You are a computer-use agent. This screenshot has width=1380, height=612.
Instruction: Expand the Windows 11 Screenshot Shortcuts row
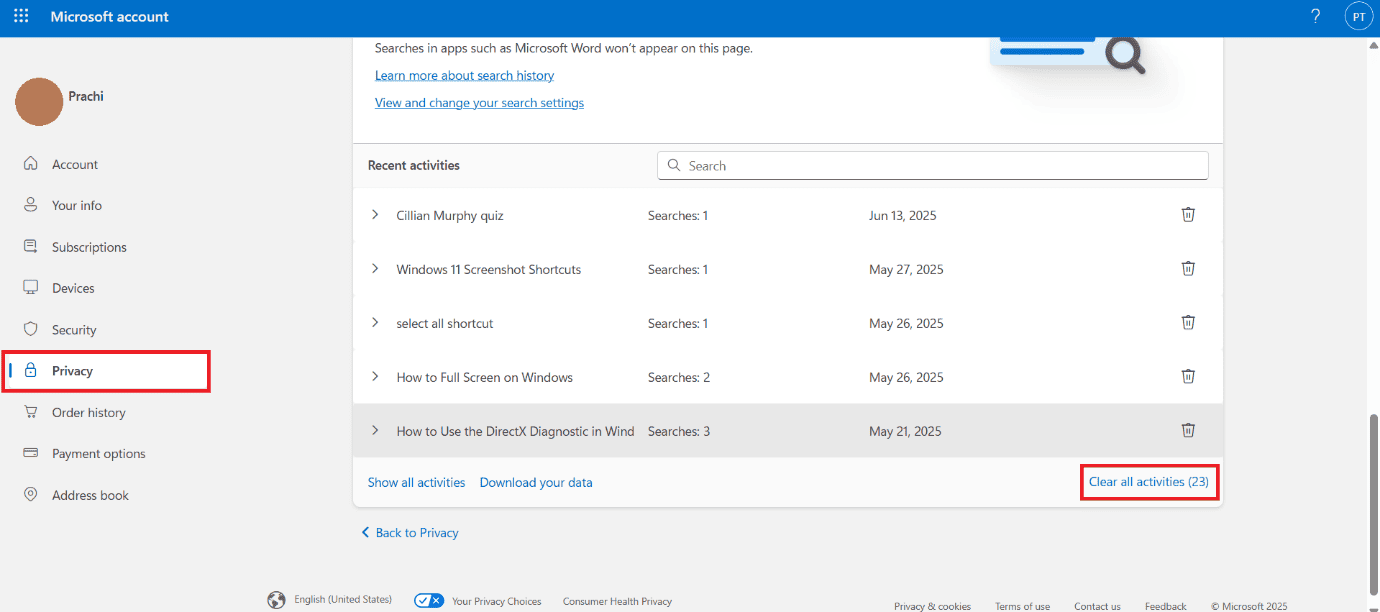(x=375, y=269)
